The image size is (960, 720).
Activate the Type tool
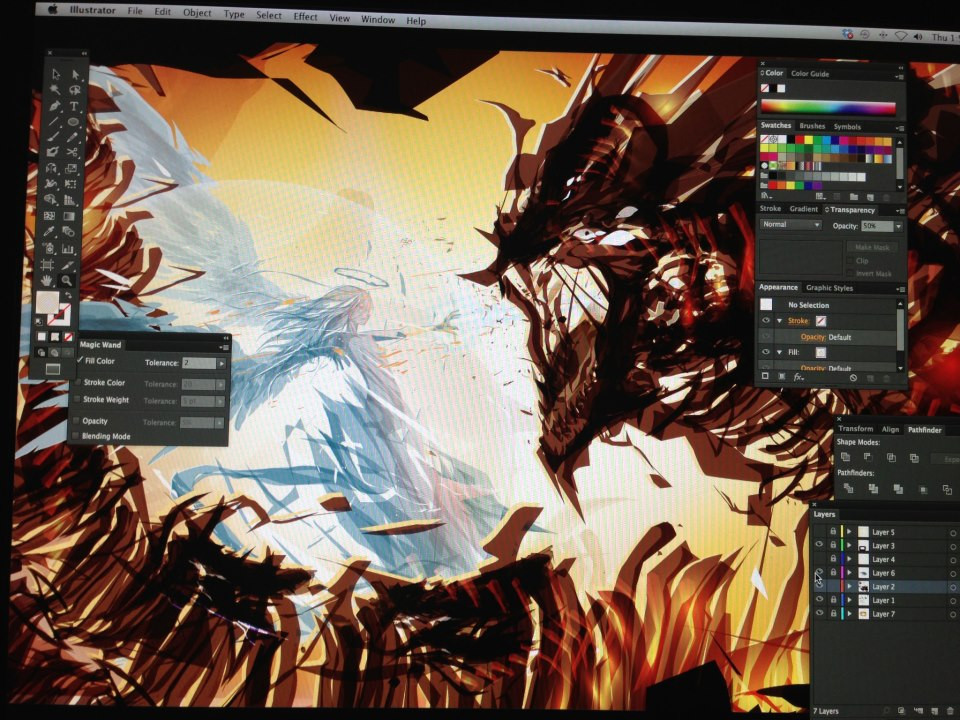point(74,106)
